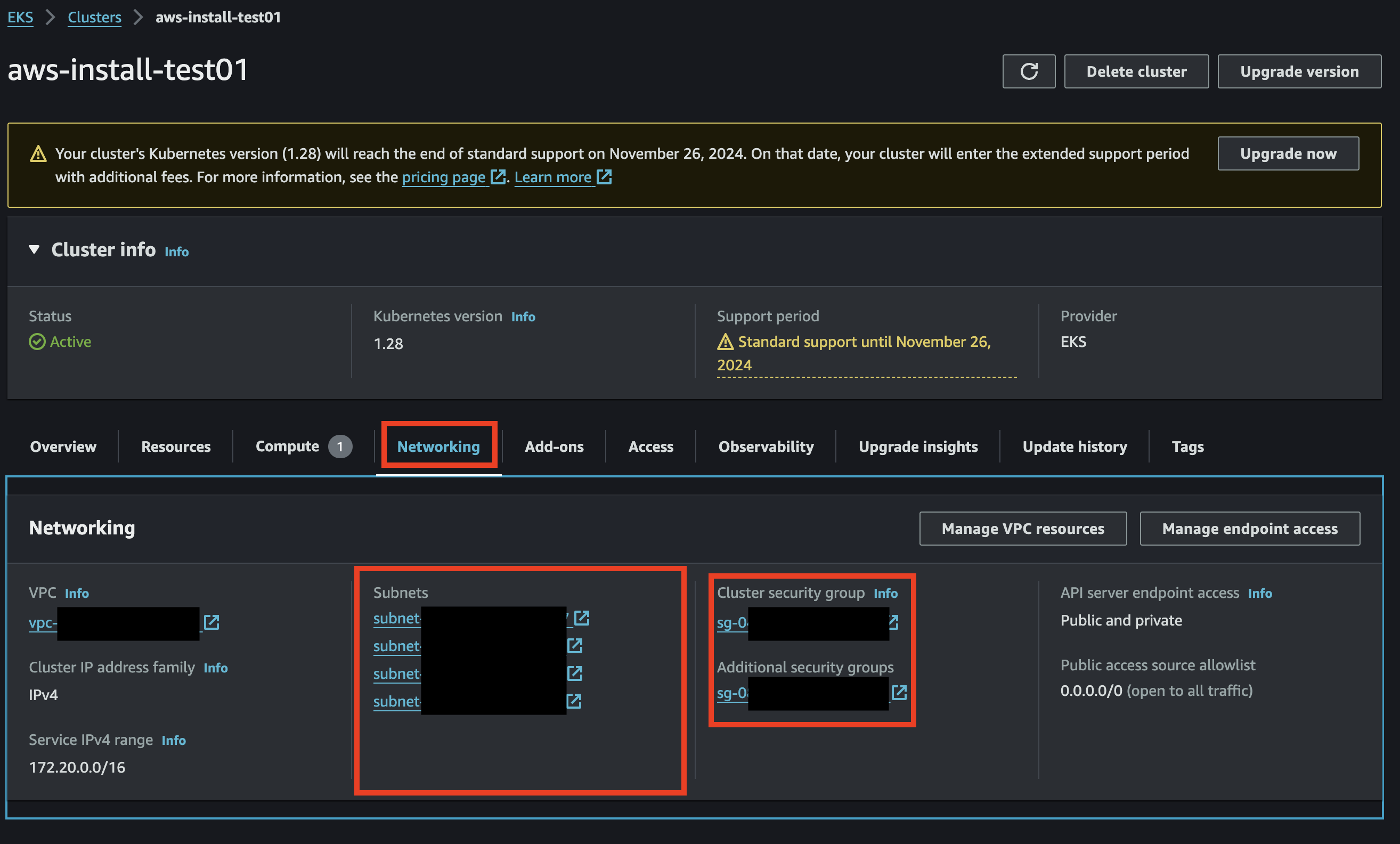Click the refresh cluster icon button
Image resolution: width=1400 pixels, height=844 pixels.
[1028, 71]
